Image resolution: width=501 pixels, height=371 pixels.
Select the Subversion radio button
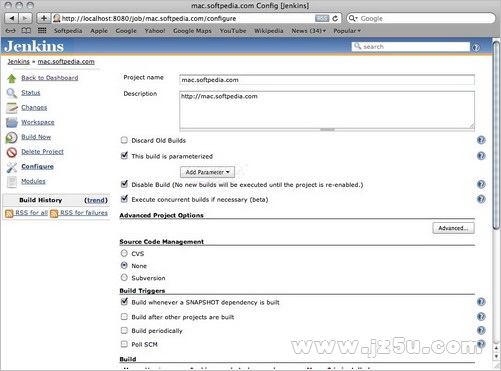[124, 277]
